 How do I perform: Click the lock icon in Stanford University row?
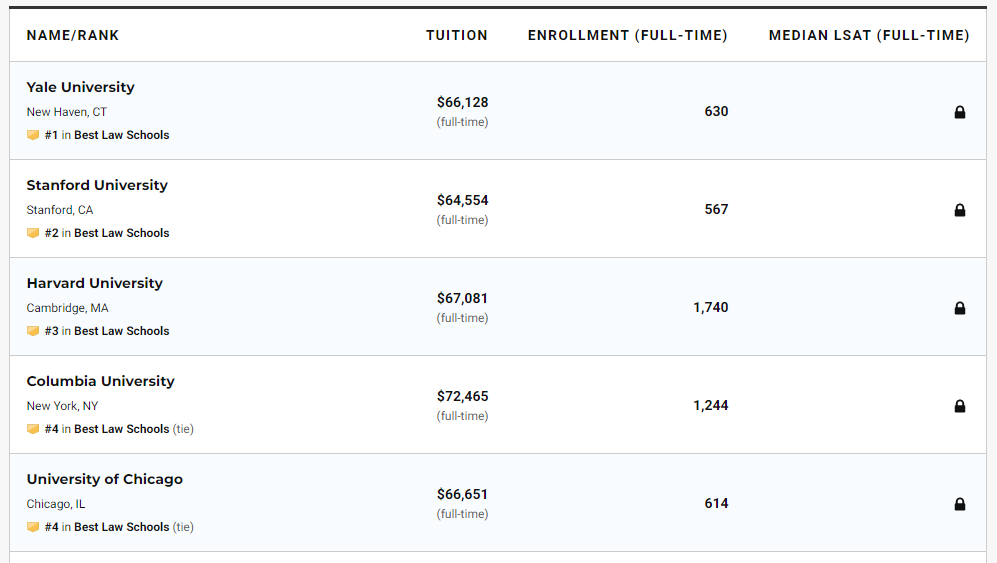959,210
